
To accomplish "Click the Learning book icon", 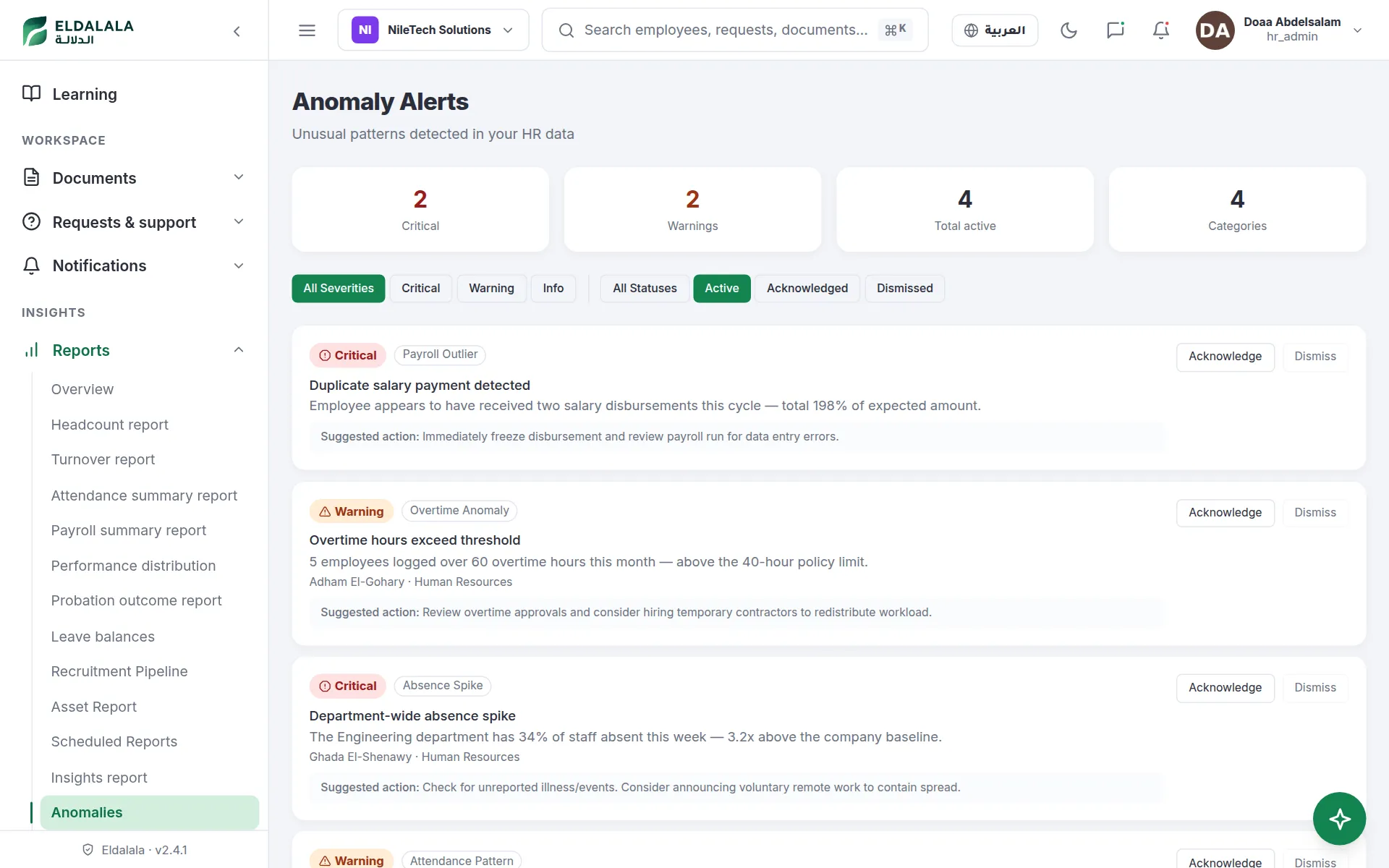I will 31,93.
